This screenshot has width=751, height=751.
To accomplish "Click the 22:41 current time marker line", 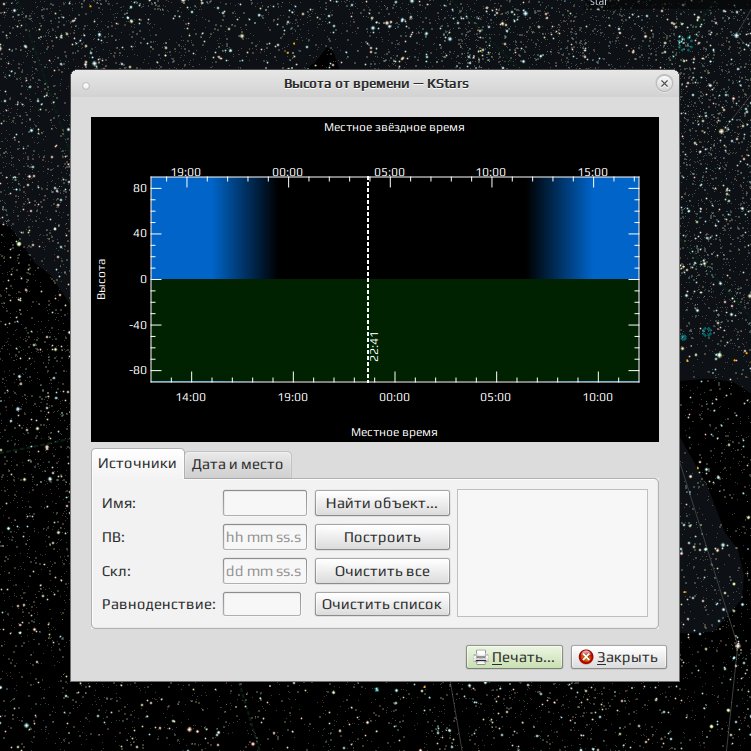I will 368,279.
